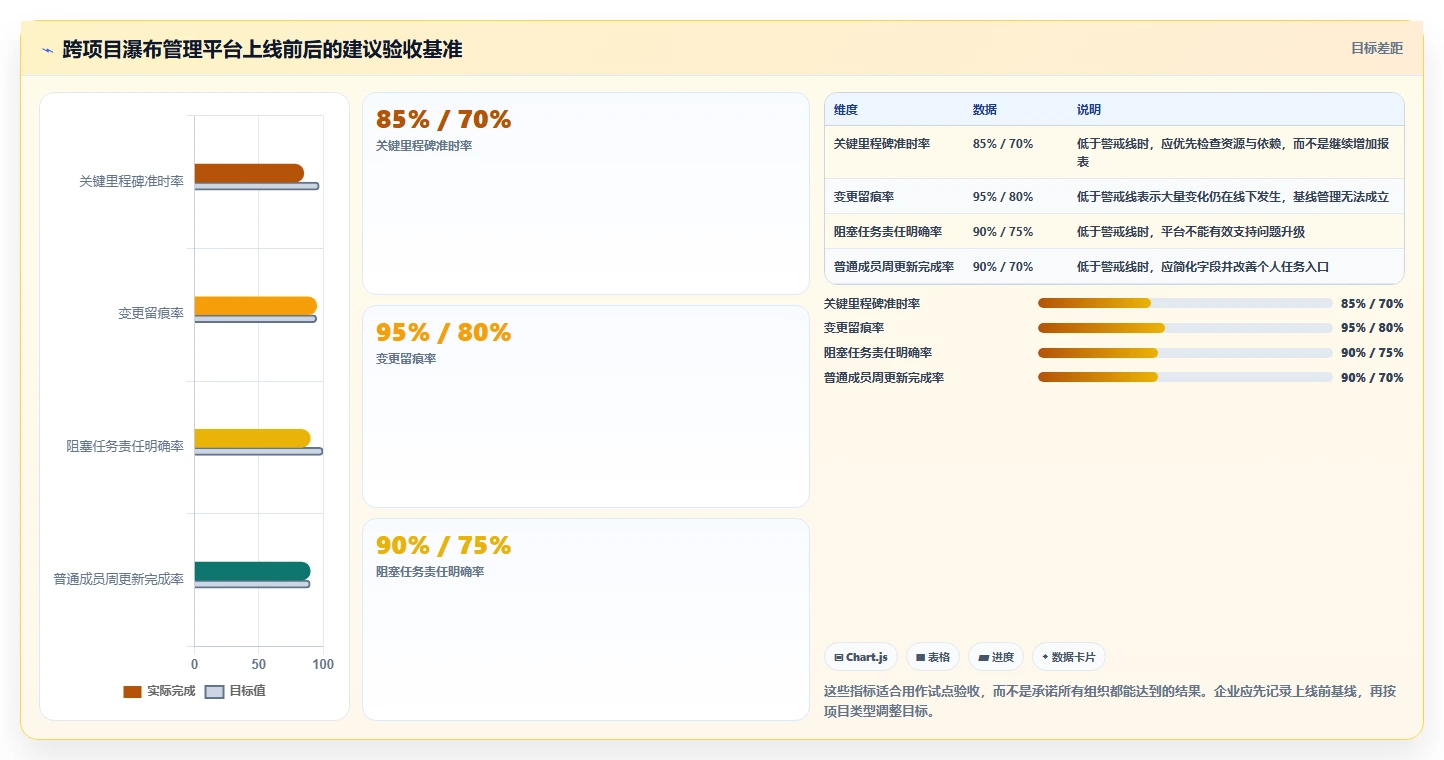Image resolution: width=1444 pixels, height=760 pixels.
Task: Click the small icon before the page title
Action: (47, 50)
